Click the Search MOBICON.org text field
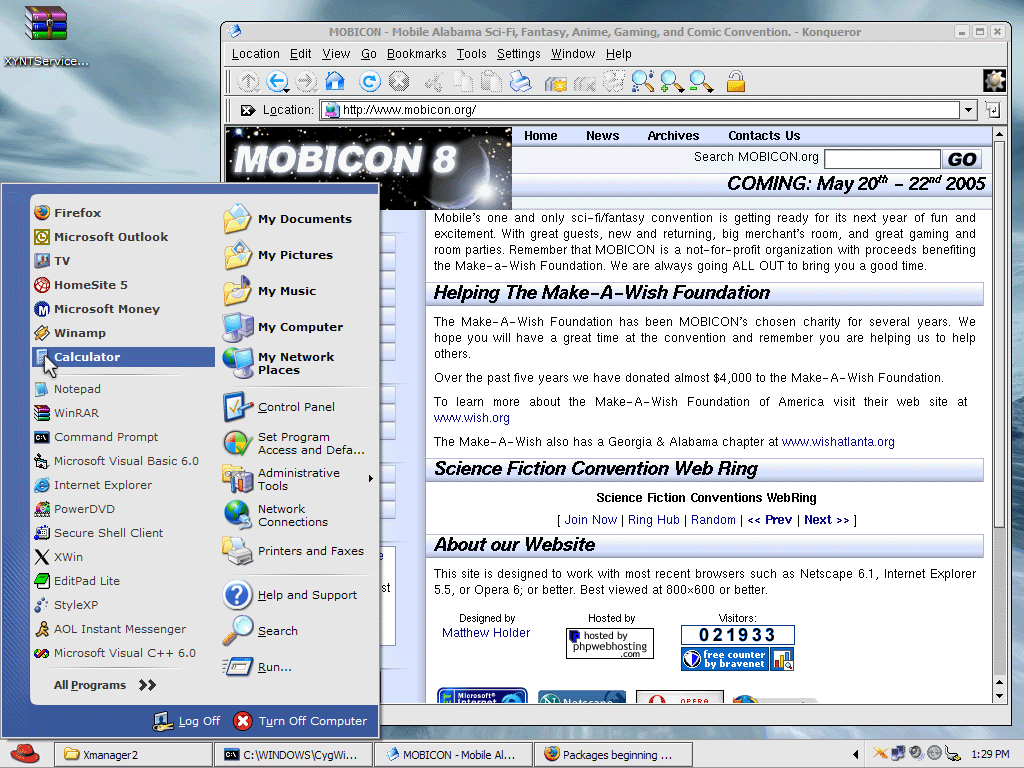 pos(882,159)
